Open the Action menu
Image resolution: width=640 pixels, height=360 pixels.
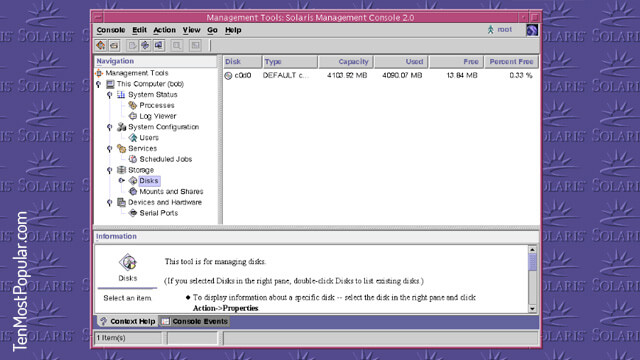164,30
